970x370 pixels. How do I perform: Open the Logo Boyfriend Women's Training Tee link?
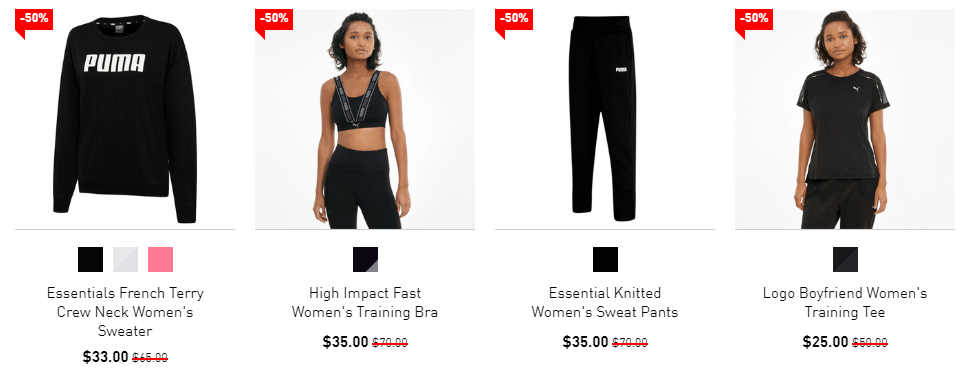point(845,303)
